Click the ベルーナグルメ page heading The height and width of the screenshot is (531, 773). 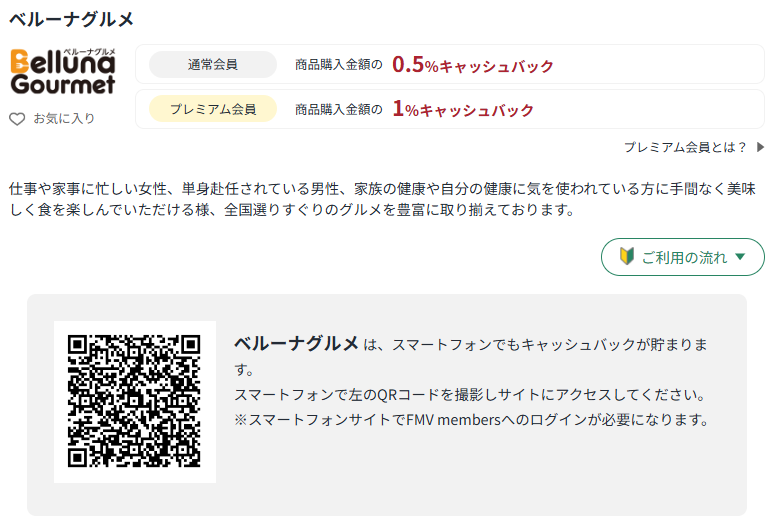pos(72,20)
